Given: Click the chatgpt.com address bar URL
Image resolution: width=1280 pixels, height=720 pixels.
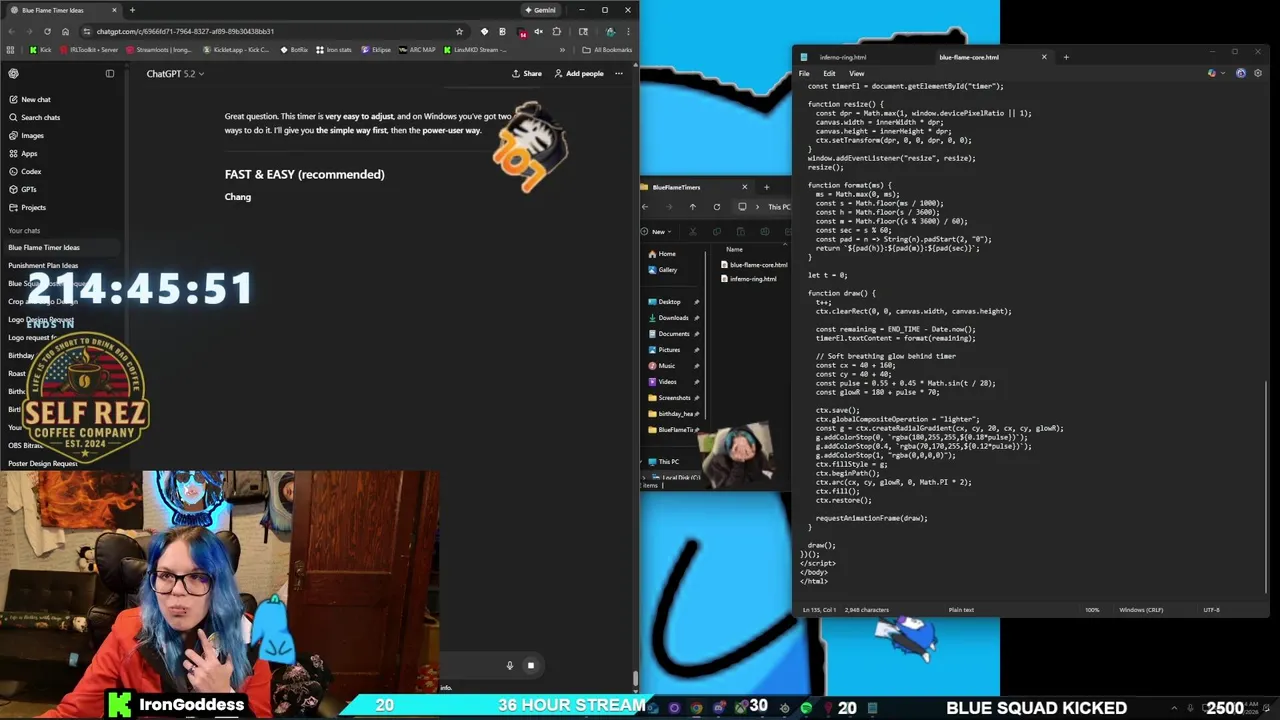Looking at the screenshot, I should pos(185,31).
